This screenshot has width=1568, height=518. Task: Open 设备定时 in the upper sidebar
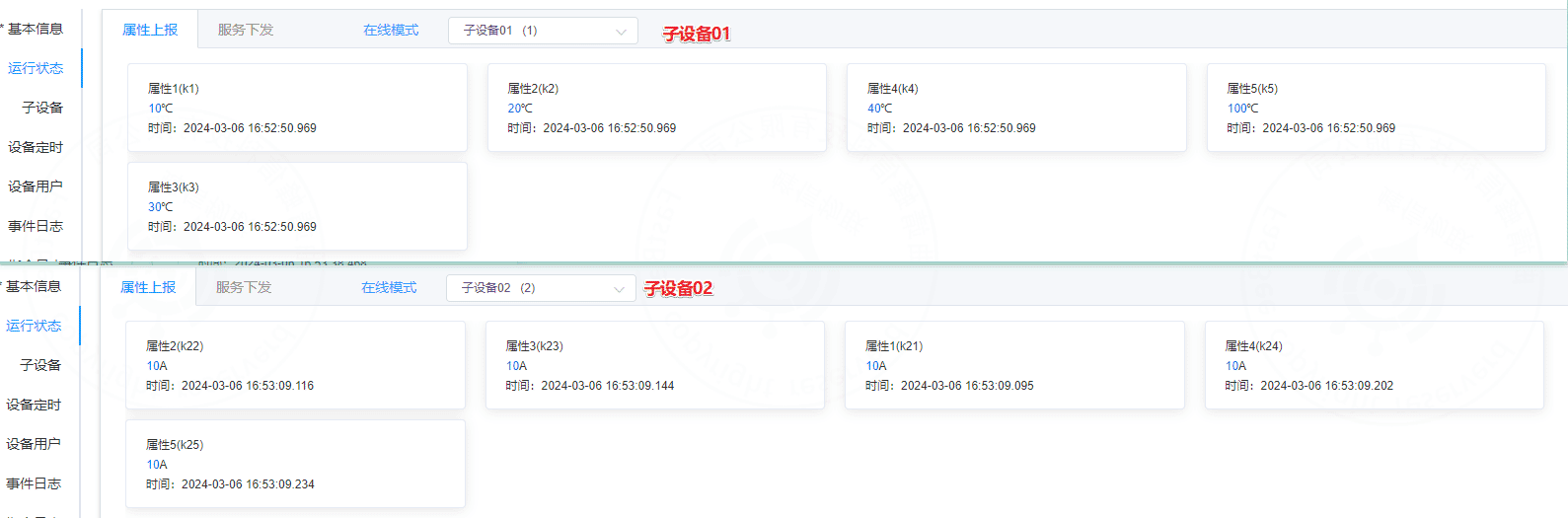tap(36, 147)
